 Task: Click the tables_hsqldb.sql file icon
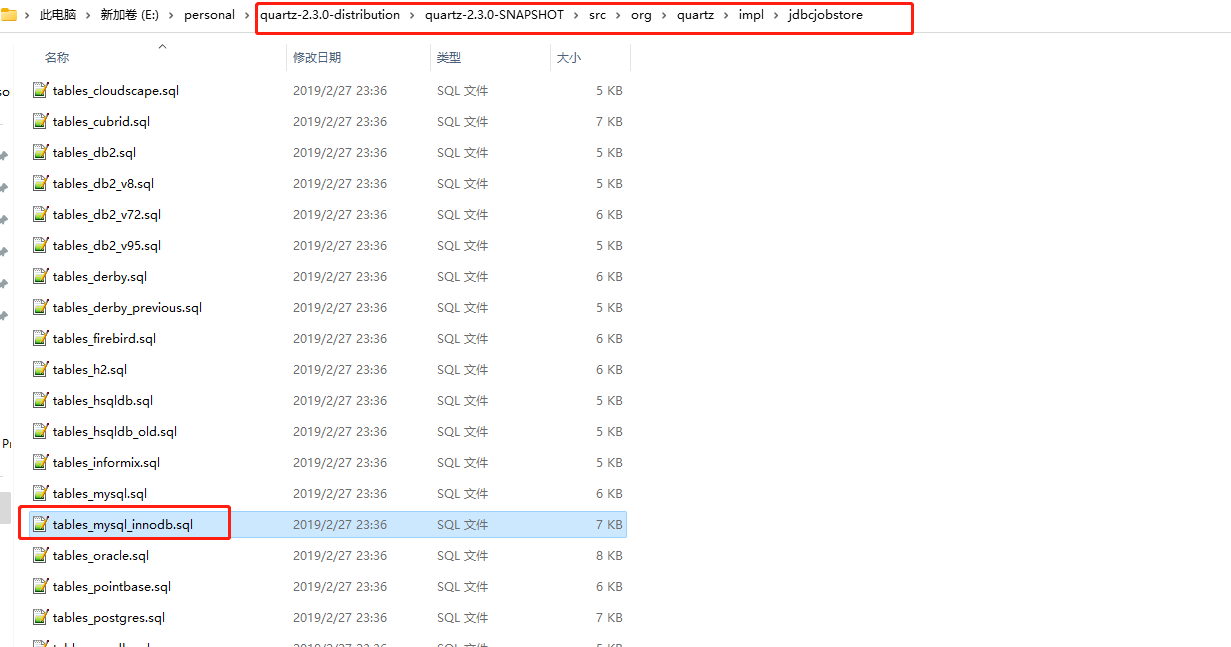[40, 400]
